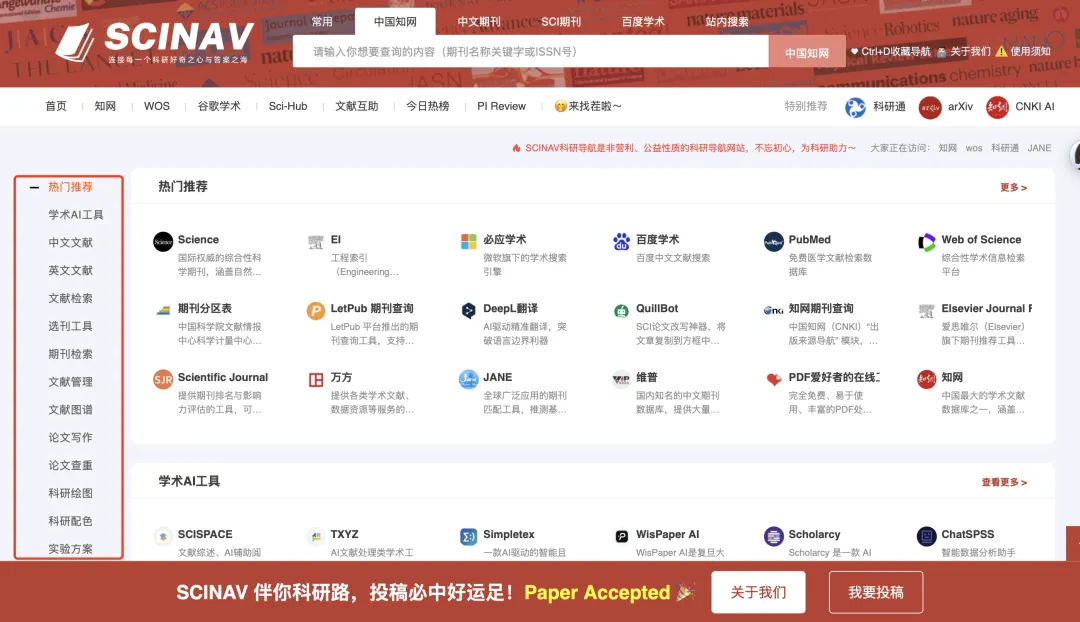The image size is (1080, 622).
Task: Open the Simpletex icon
Action: tap(468, 537)
